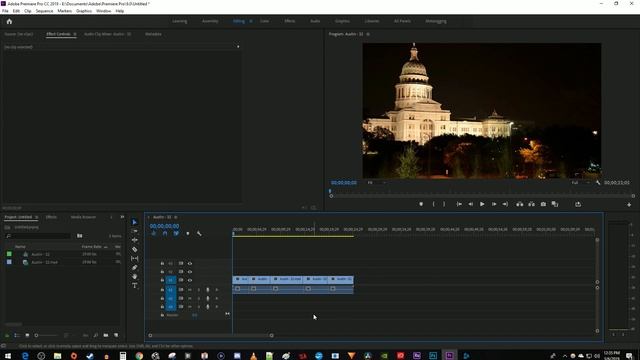Switch to the Effects workspace tab
This screenshot has width=640, height=360.
pyautogui.click(x=290, y=21)
